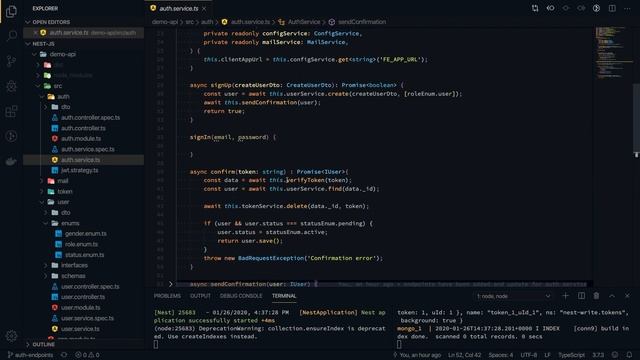Maximize the terminal panel with chevron up
The image size is (640, 360).
(x=612, y=296)
